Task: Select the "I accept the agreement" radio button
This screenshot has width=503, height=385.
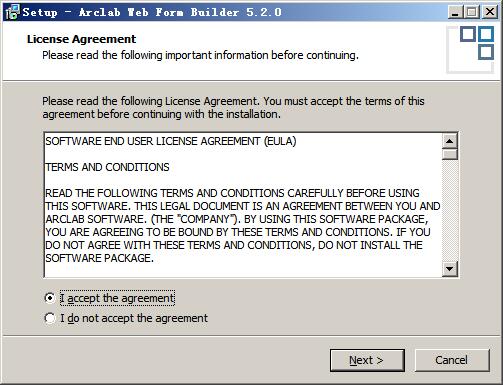Action: (50, 298)
